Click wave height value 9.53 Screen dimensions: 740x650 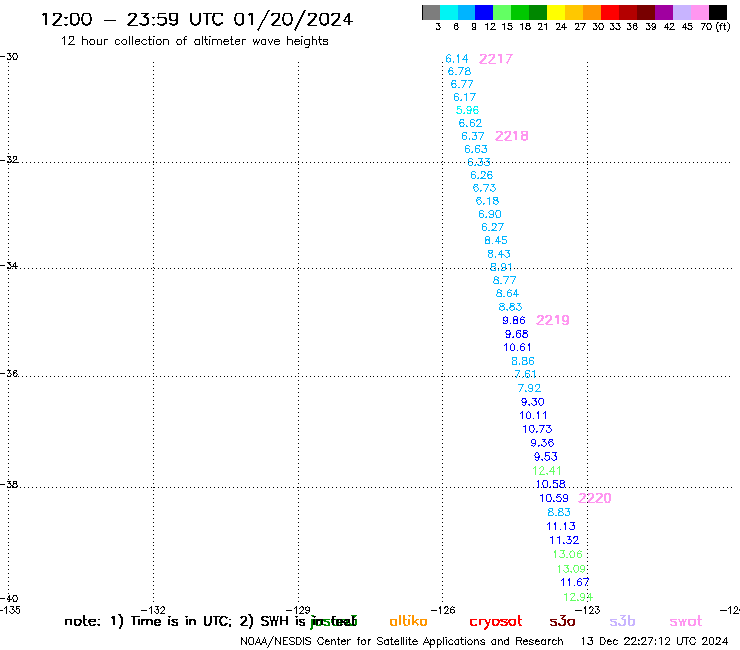tap(546, 456)
